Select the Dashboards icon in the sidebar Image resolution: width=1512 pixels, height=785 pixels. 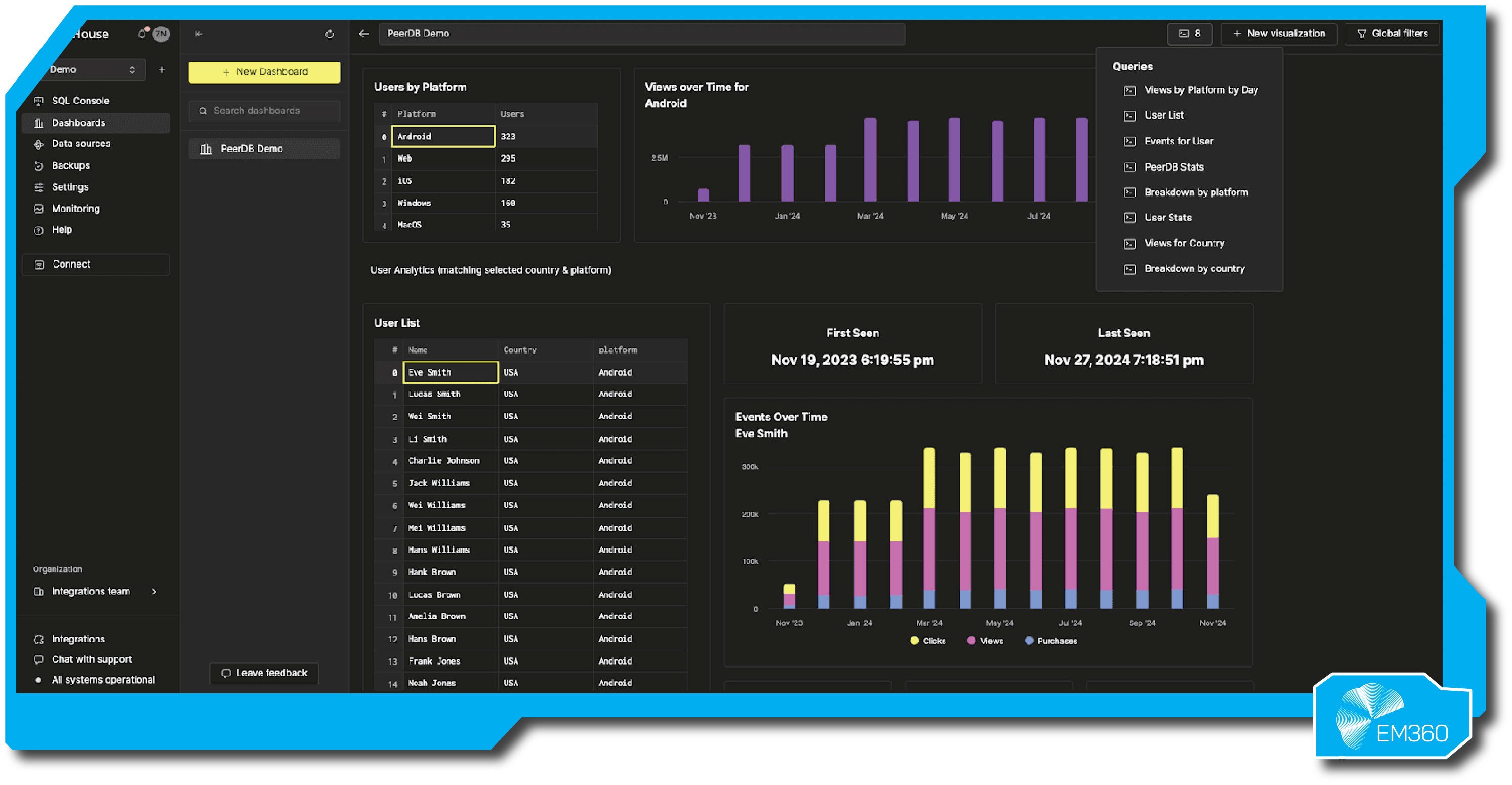coord(39,122)
